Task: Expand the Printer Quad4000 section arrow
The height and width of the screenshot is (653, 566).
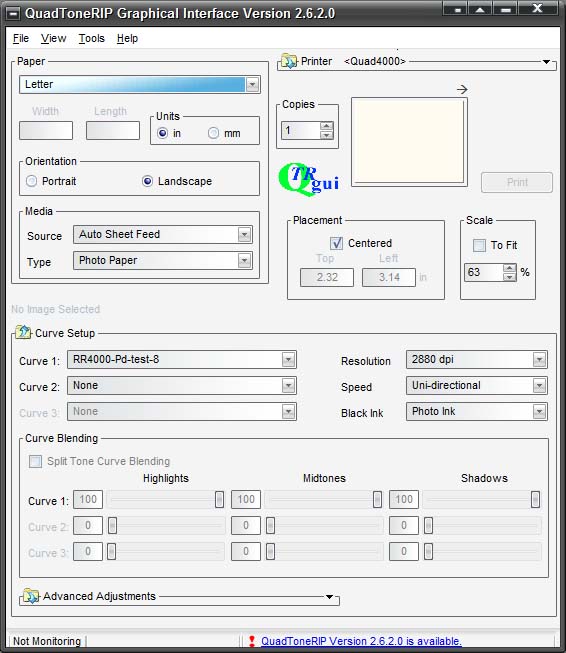Action: tap(546, 62)
